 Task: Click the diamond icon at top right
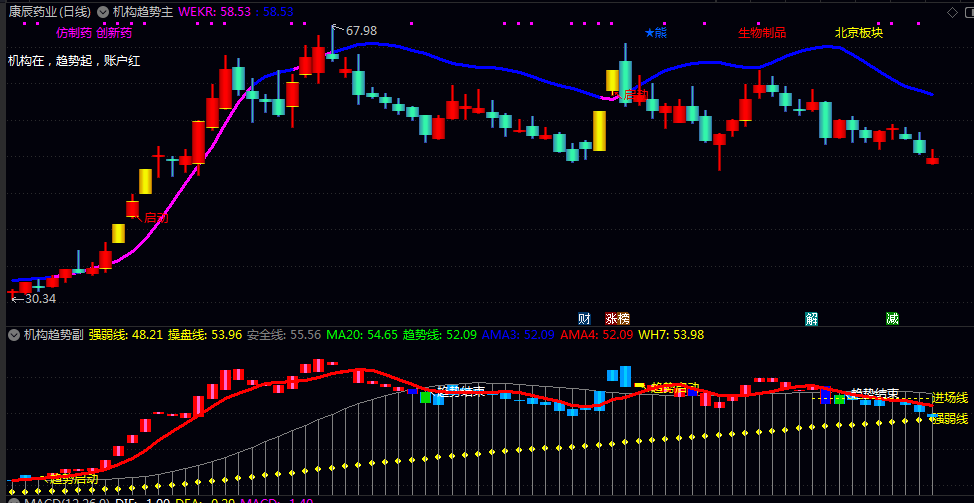(952, 12)
